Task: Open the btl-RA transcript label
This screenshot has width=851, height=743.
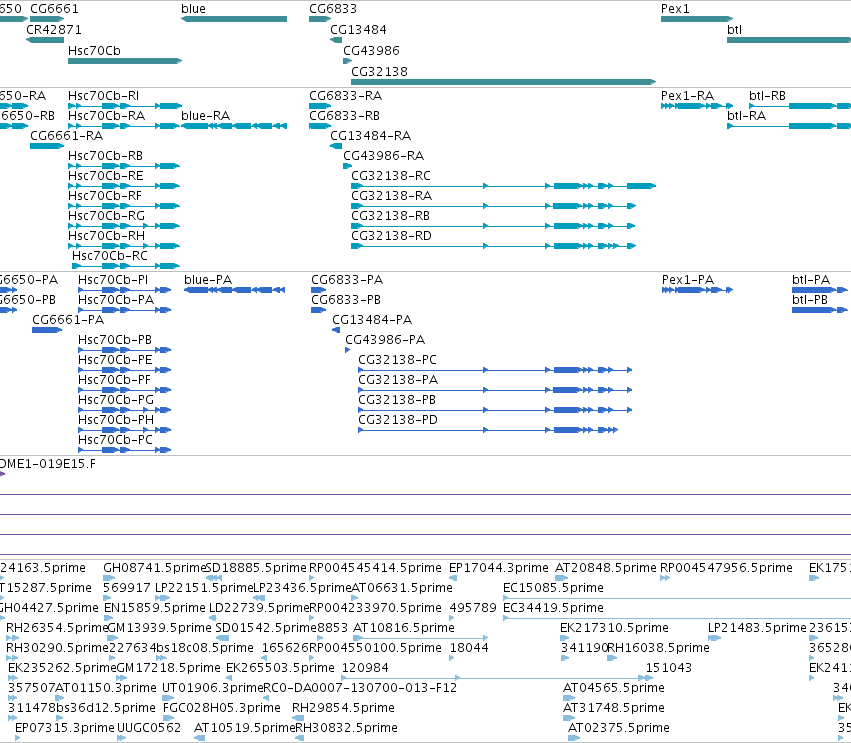Action: point(747,116)
